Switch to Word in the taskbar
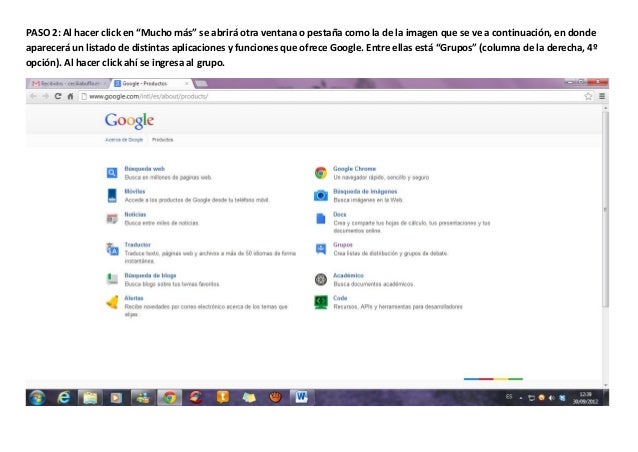Viewport: 638px width, 452px height. pos(302,397)
